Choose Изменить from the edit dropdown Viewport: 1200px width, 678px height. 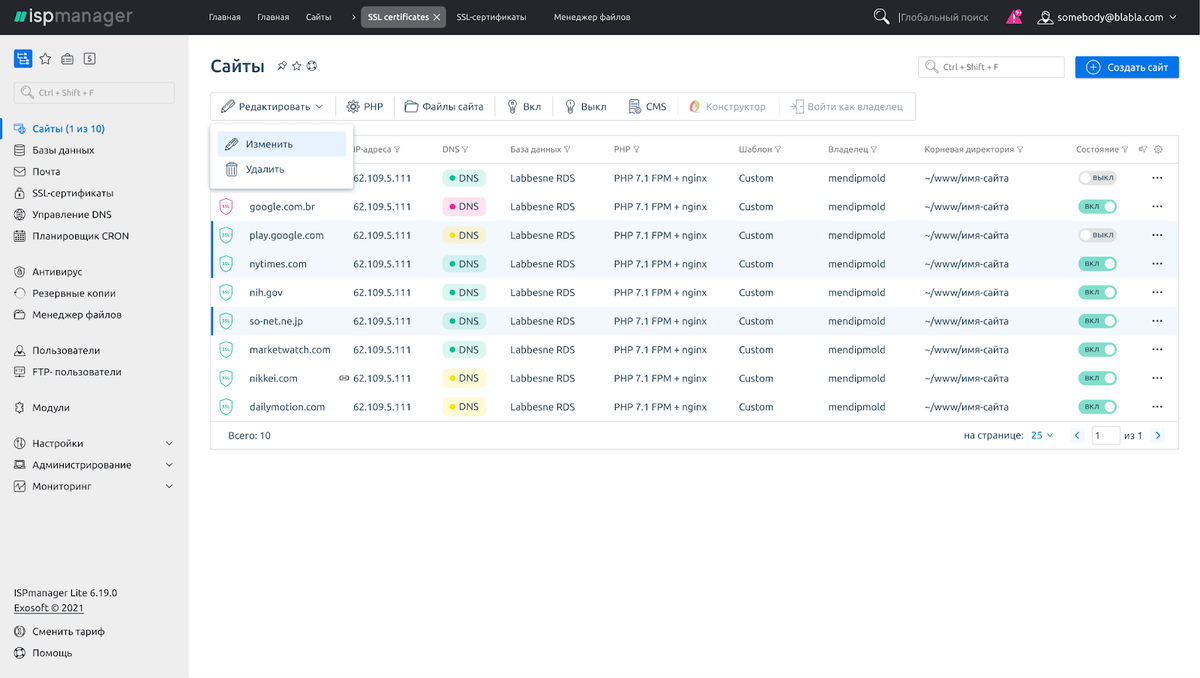click(x=282, y=144)
